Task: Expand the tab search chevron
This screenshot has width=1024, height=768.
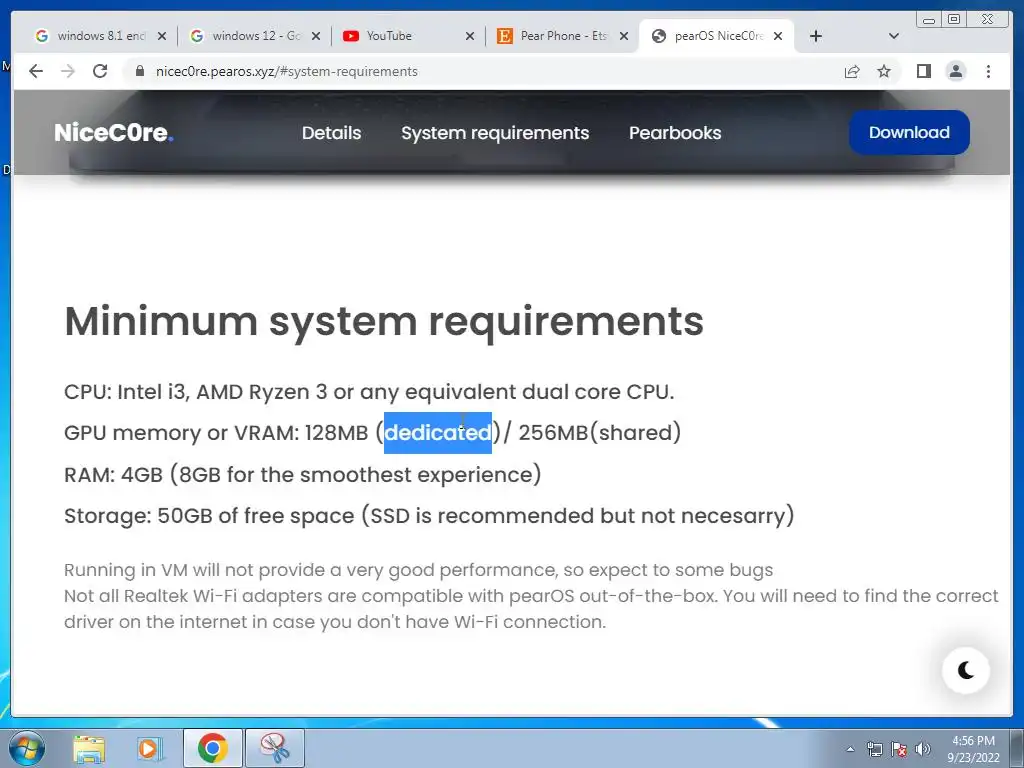Action: tap(894, 36)
